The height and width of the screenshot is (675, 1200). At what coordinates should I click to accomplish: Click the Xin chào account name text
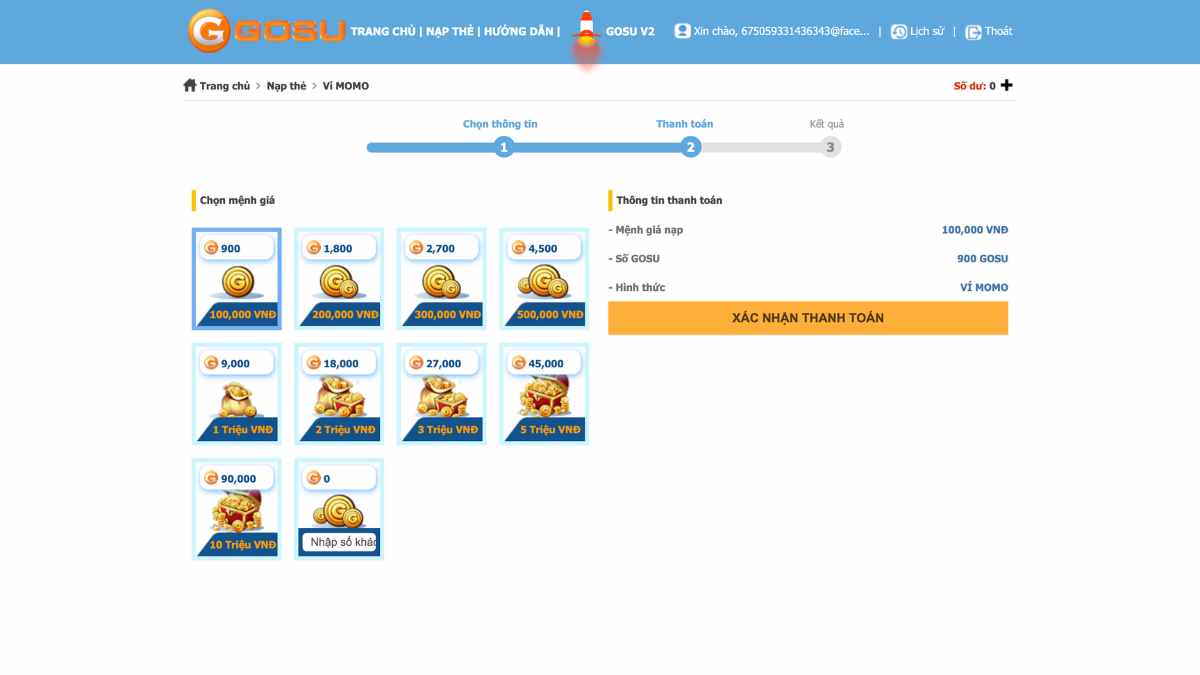point(781,31)
